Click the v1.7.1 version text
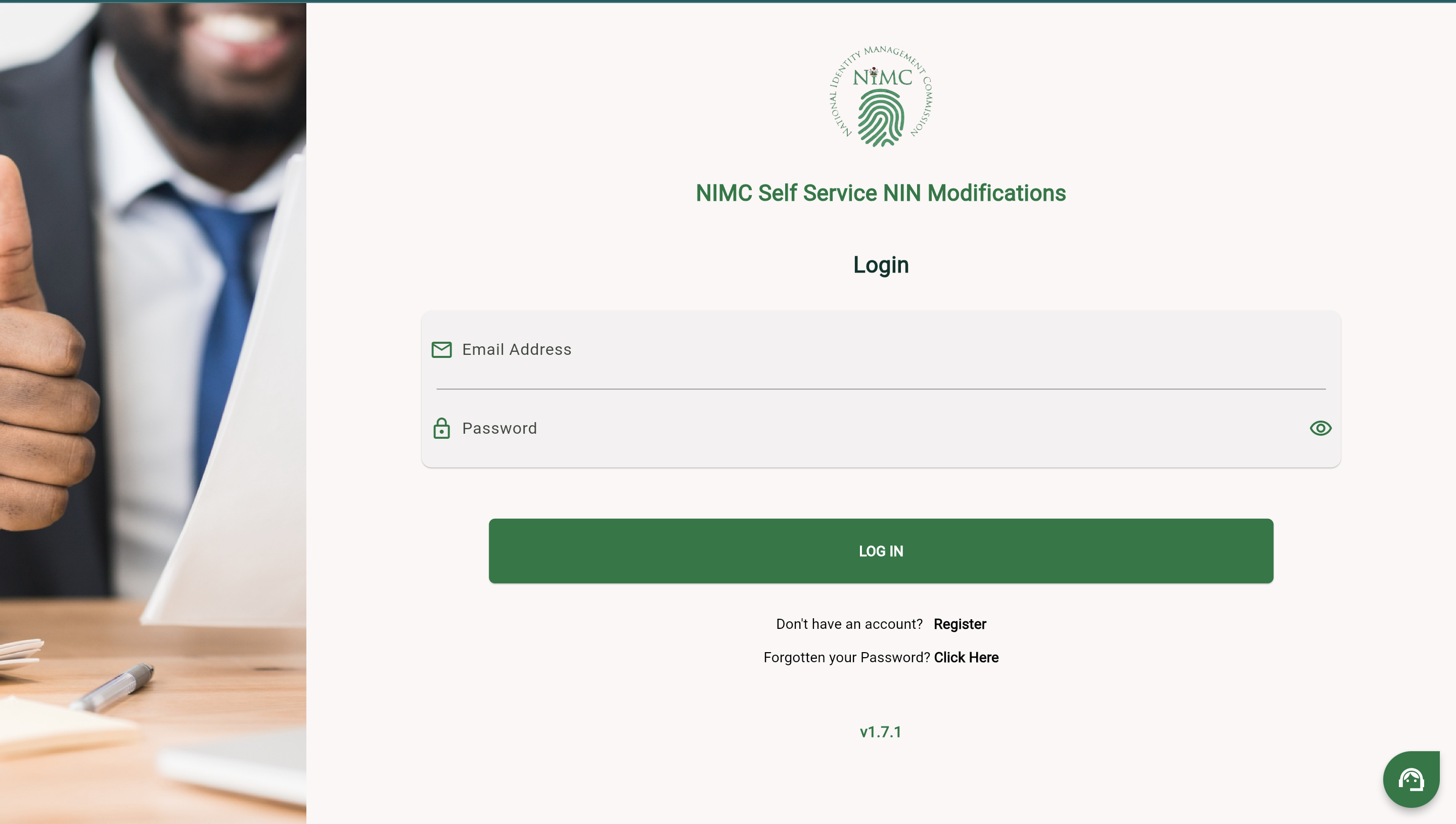Viewport: 1456px width, 824px height. (x=881, y=732)
